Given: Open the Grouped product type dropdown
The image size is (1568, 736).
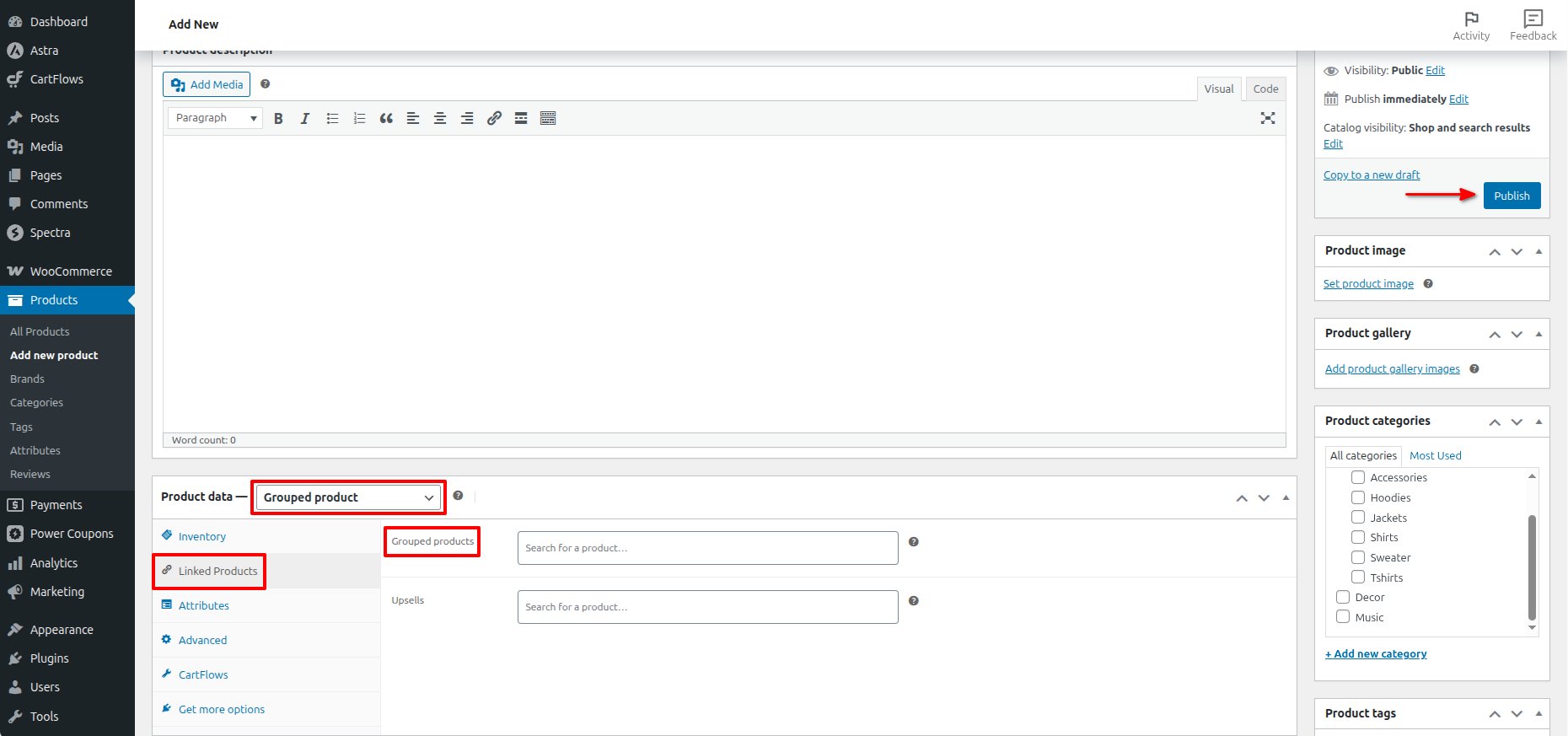Looking at the screenshot, I should 348,497.
